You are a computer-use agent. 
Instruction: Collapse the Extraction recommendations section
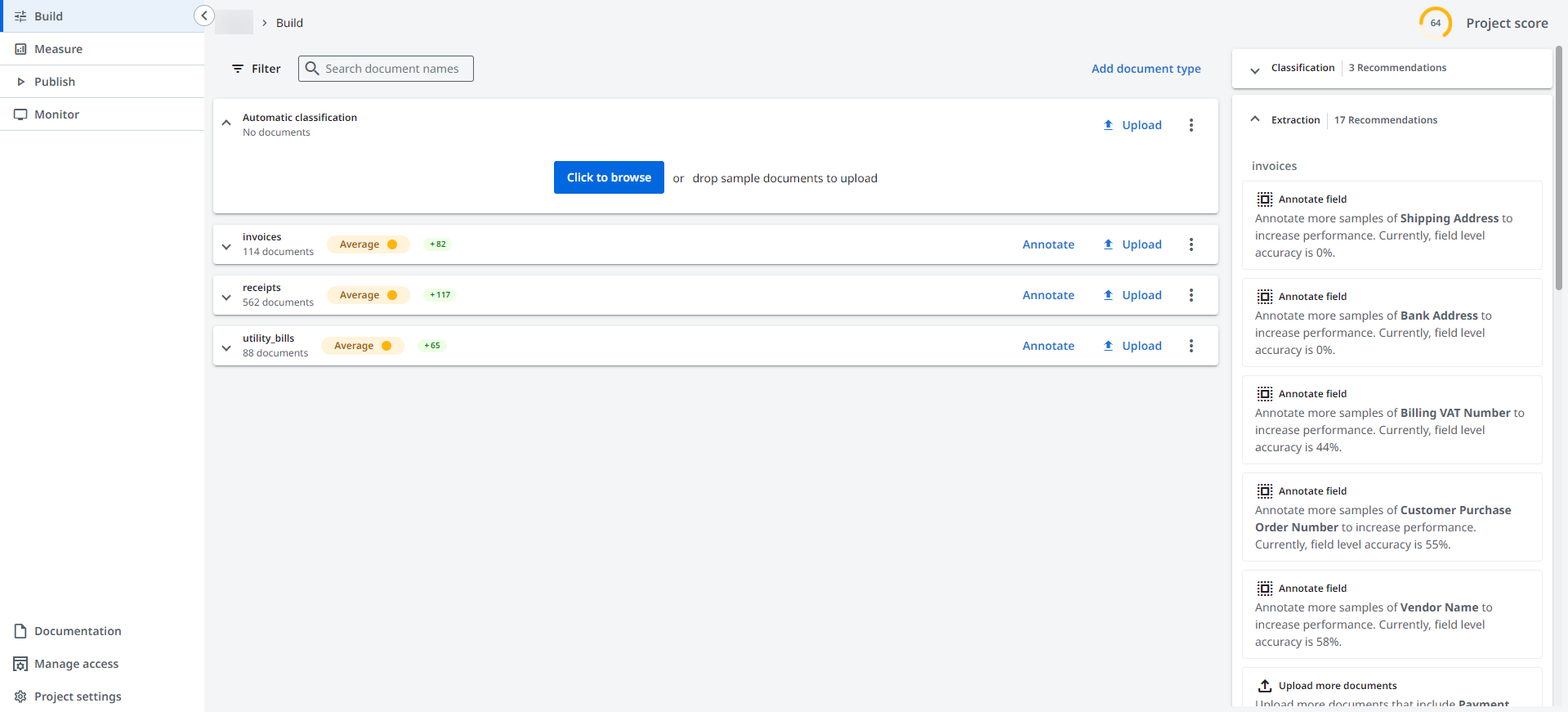[1255, 119]
